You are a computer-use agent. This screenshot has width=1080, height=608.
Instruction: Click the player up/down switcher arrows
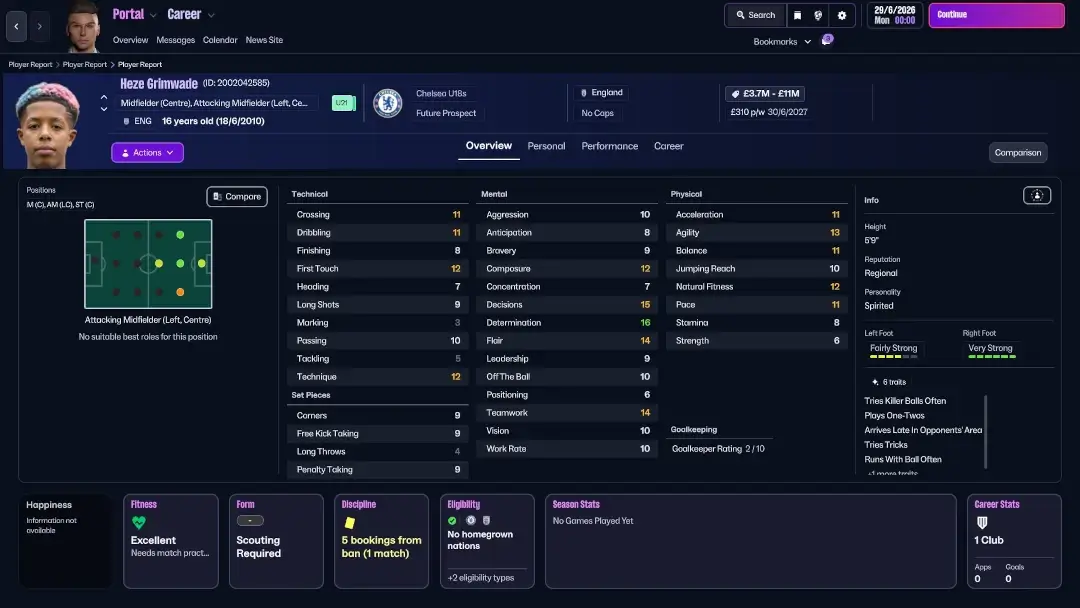[x=104, y=103]
